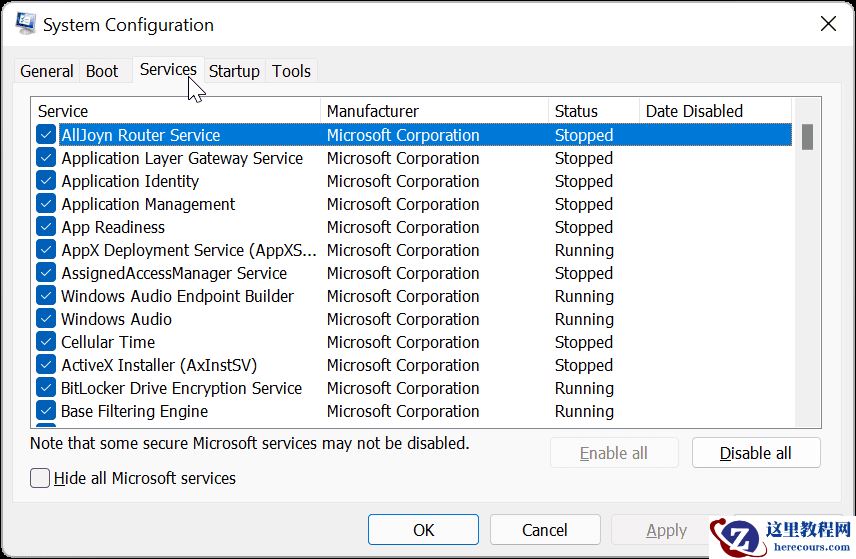Screen dimensions: 856x559
Task: Click the System Configuration title bar icon
Action: click(26, 23)
